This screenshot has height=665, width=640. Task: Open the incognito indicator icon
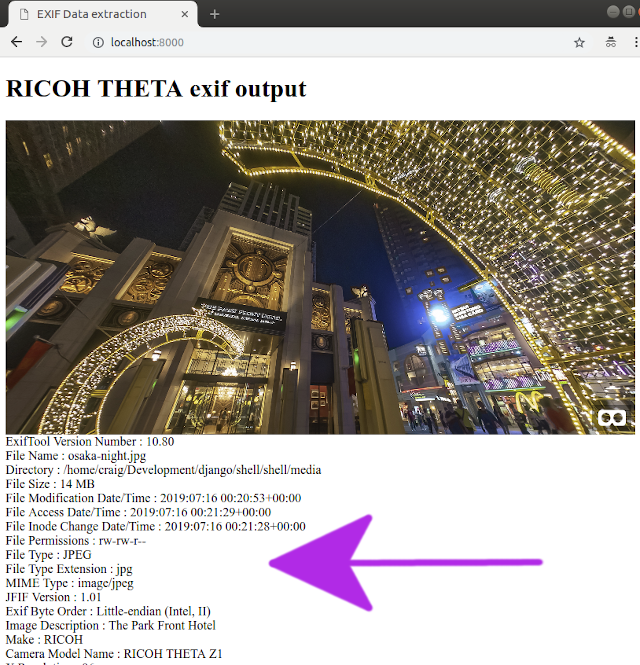[611, 42]
